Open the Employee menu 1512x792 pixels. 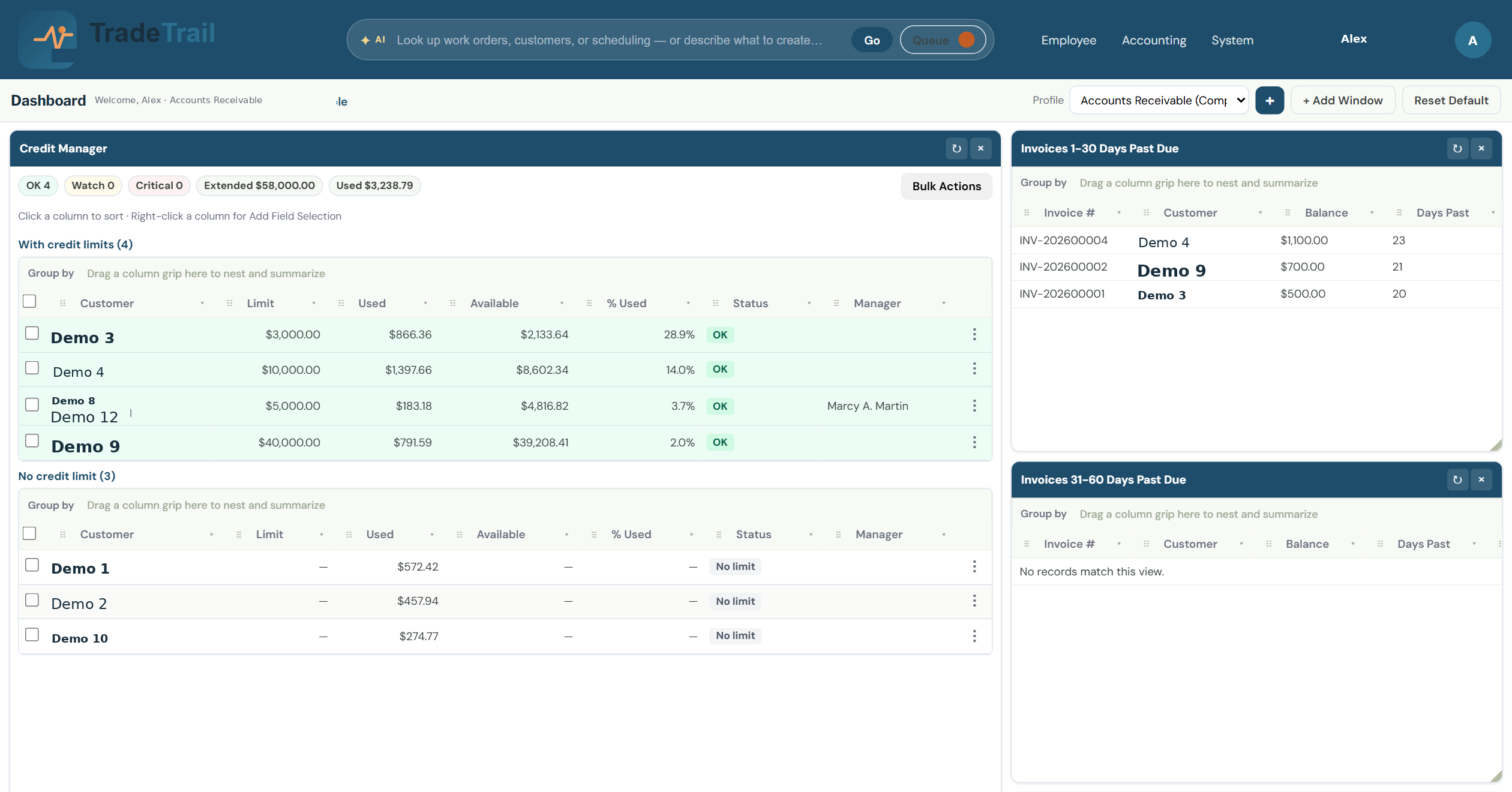tap(1069, 40)
